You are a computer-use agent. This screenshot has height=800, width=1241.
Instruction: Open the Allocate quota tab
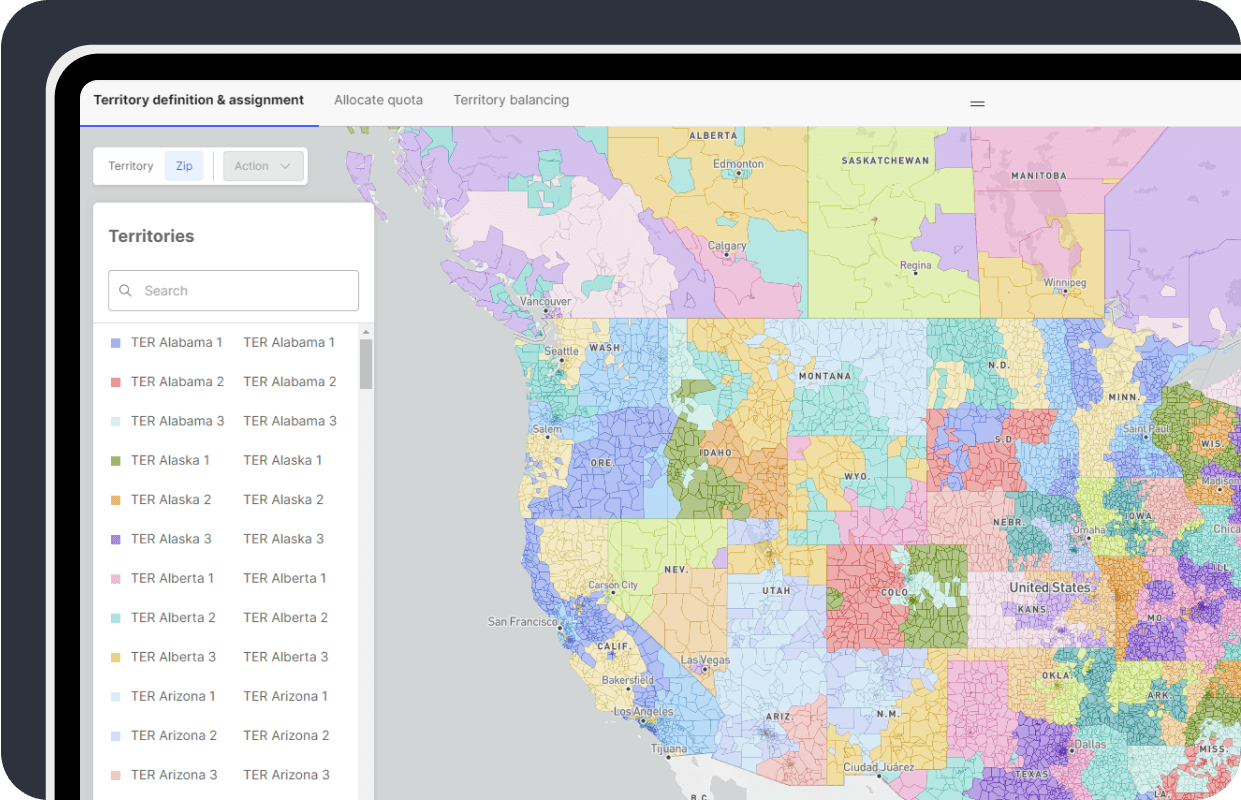point(378,100)
